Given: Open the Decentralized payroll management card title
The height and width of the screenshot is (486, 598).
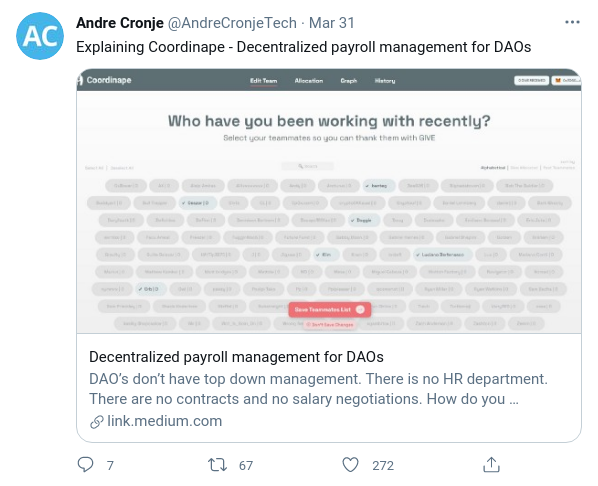Looking at the screenshot, I should [x=236, y=357].
